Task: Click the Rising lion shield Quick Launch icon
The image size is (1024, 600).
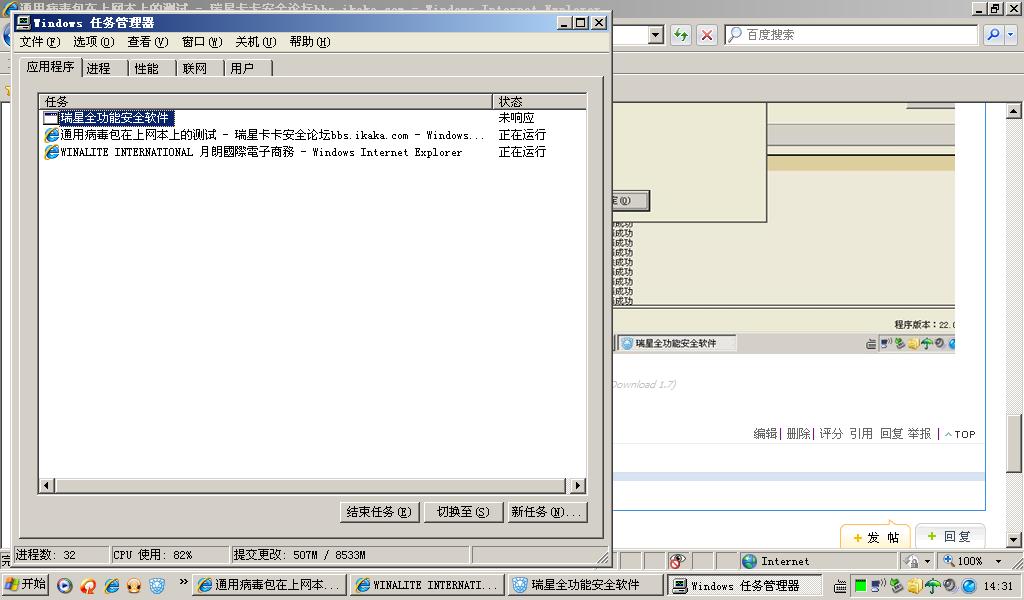Action: [x=157, y=586]
